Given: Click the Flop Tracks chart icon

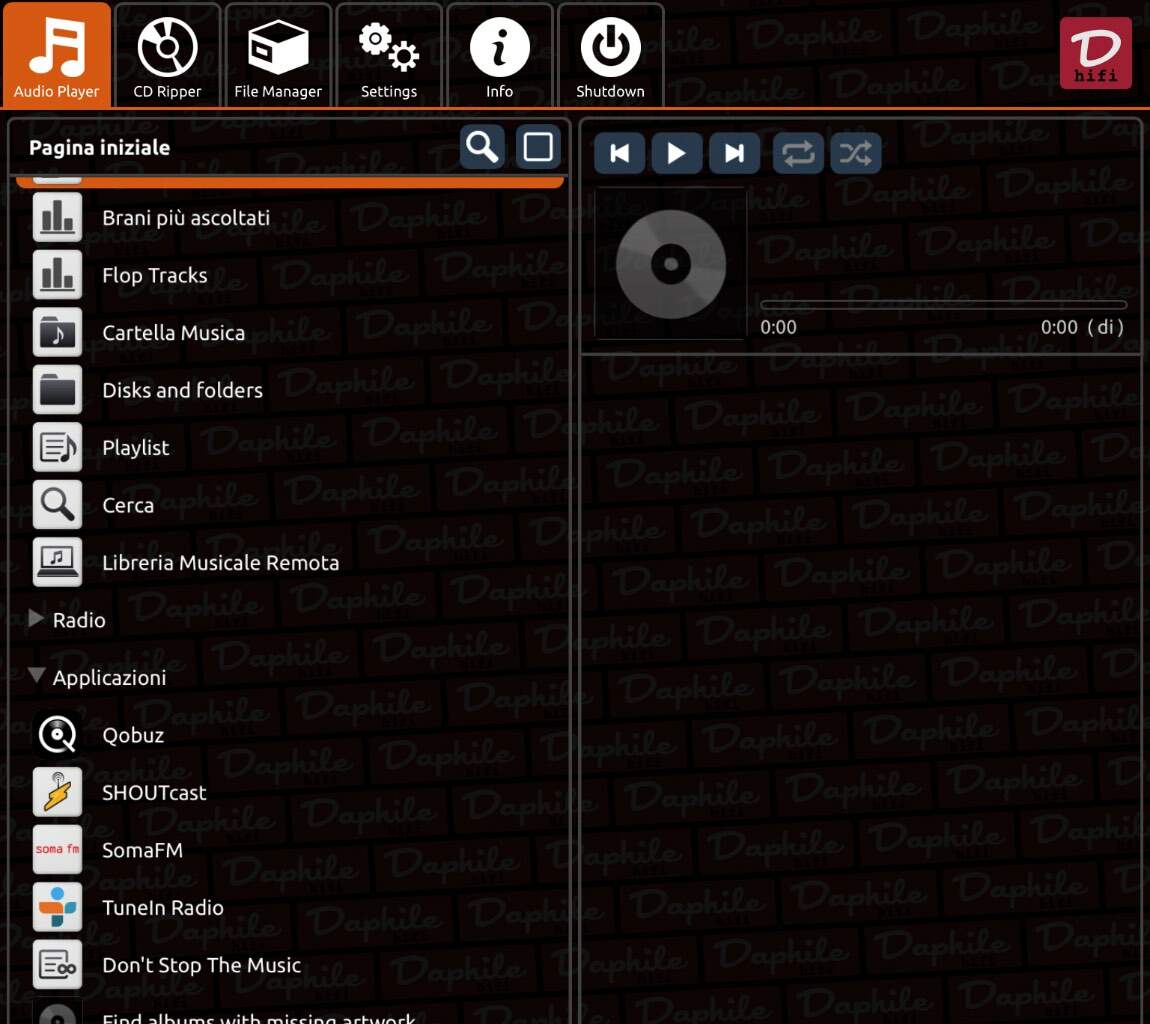Looking at the screenshot, I should pos(57,274).
